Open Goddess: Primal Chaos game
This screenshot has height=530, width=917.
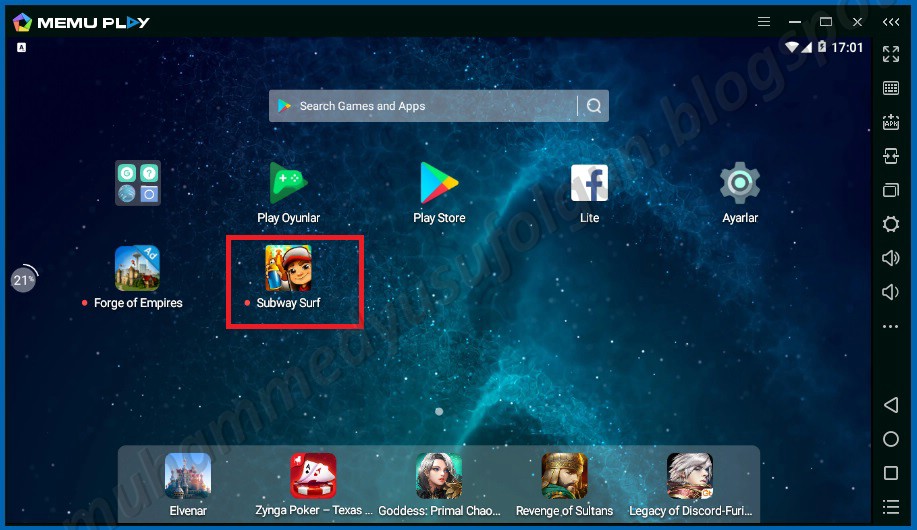click(439, 476)
